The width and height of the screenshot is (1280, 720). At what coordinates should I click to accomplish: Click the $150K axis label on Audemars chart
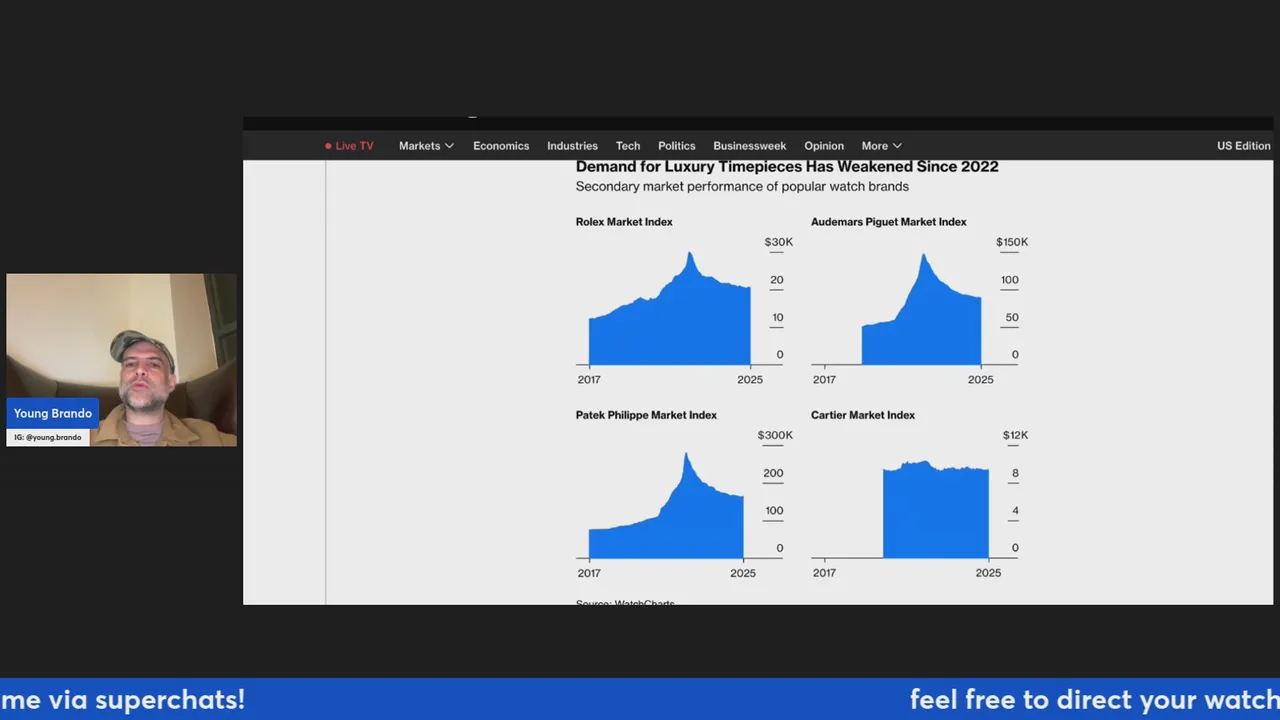pyautogui.click(x=1012, y=242)
